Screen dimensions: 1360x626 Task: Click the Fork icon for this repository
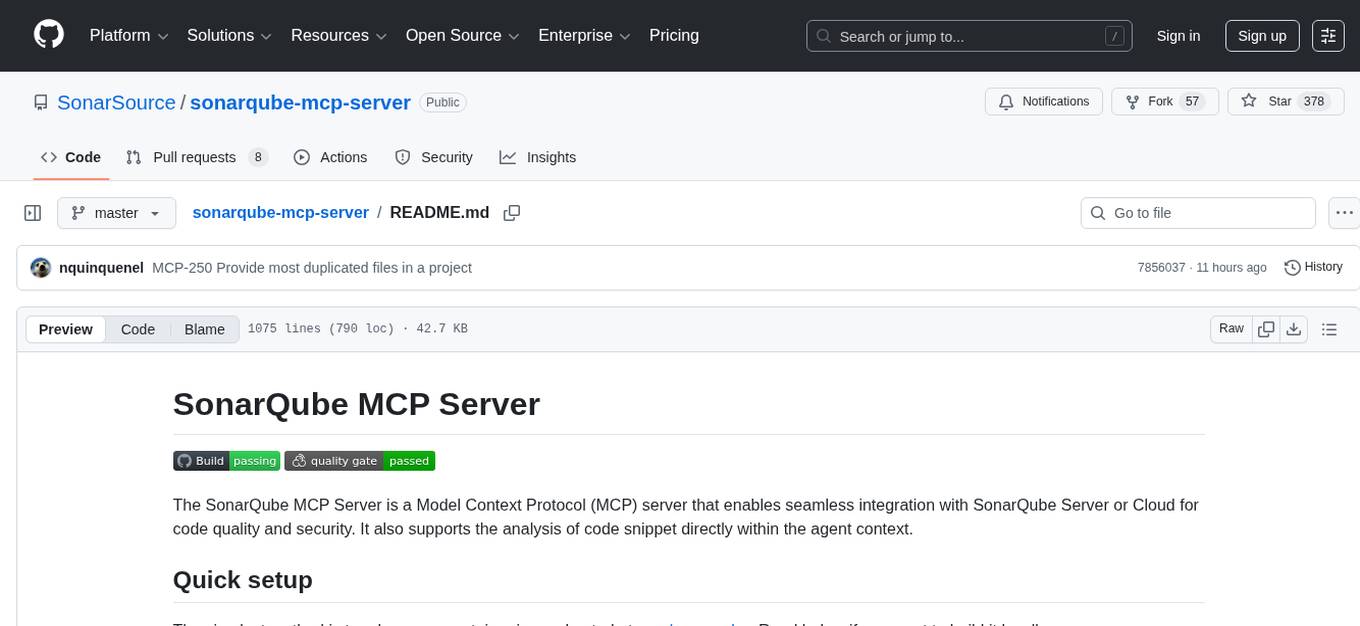pyautogui.click(x=1132, y=101)
